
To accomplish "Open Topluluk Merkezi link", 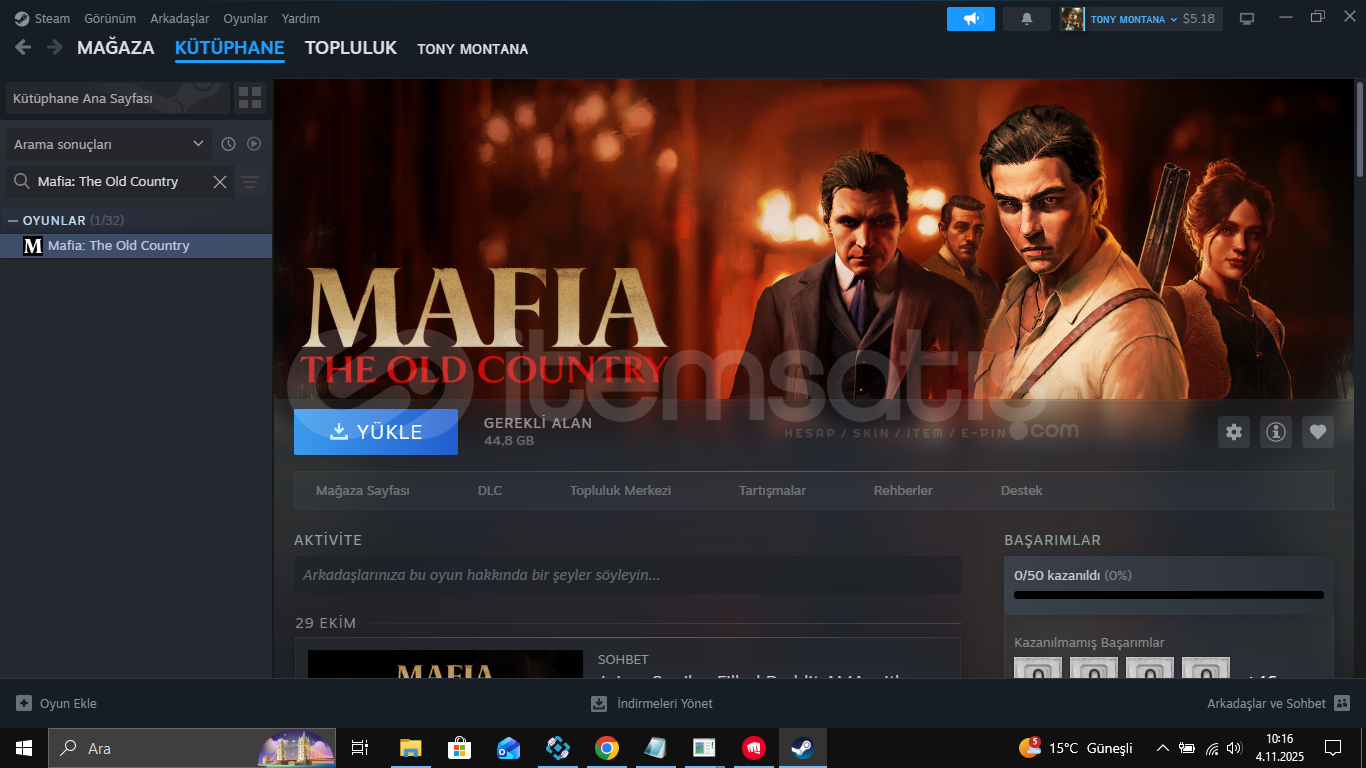I will tap(621, 491).
